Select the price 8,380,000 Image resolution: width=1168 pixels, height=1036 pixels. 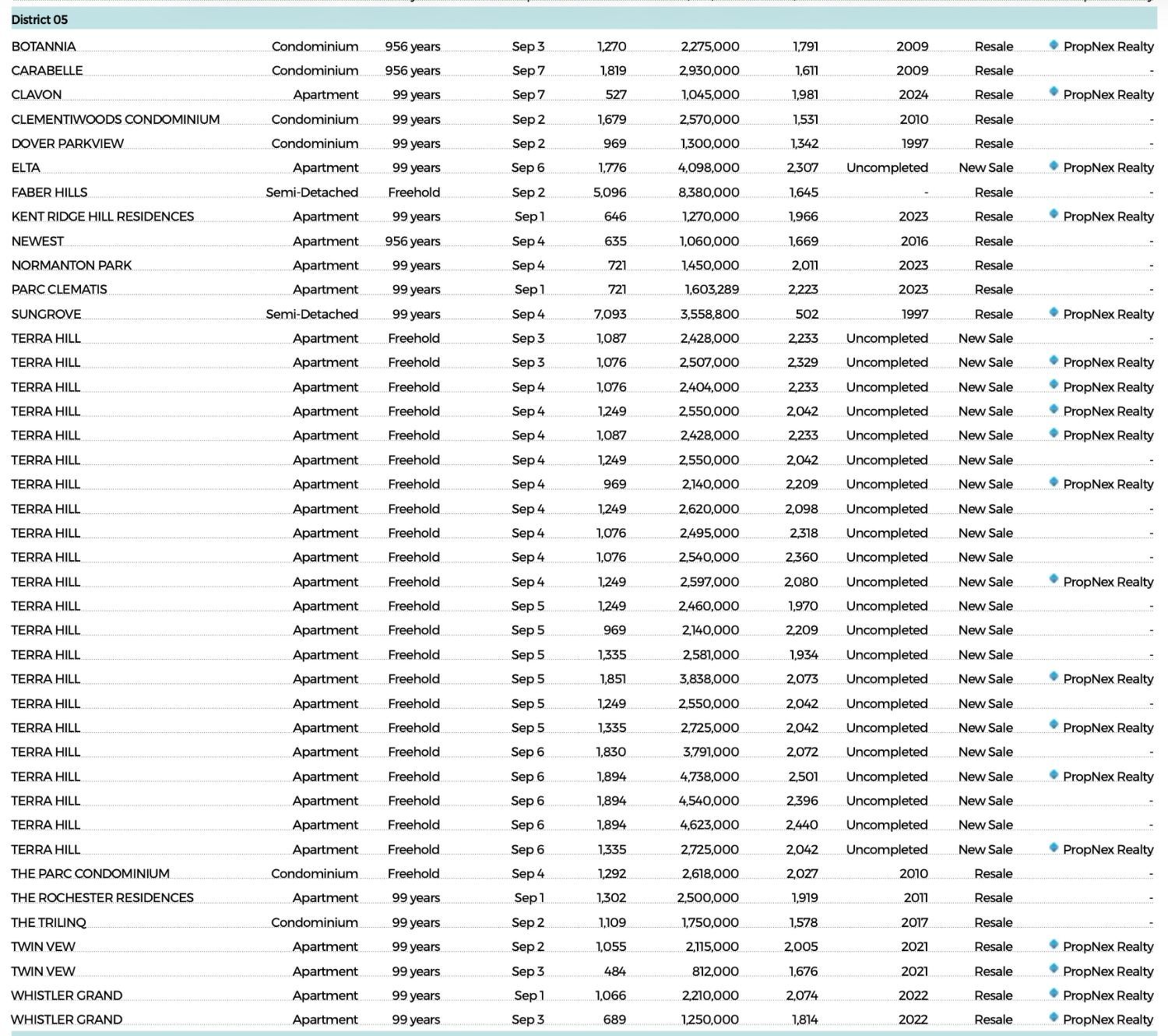[x=709, y=192]
